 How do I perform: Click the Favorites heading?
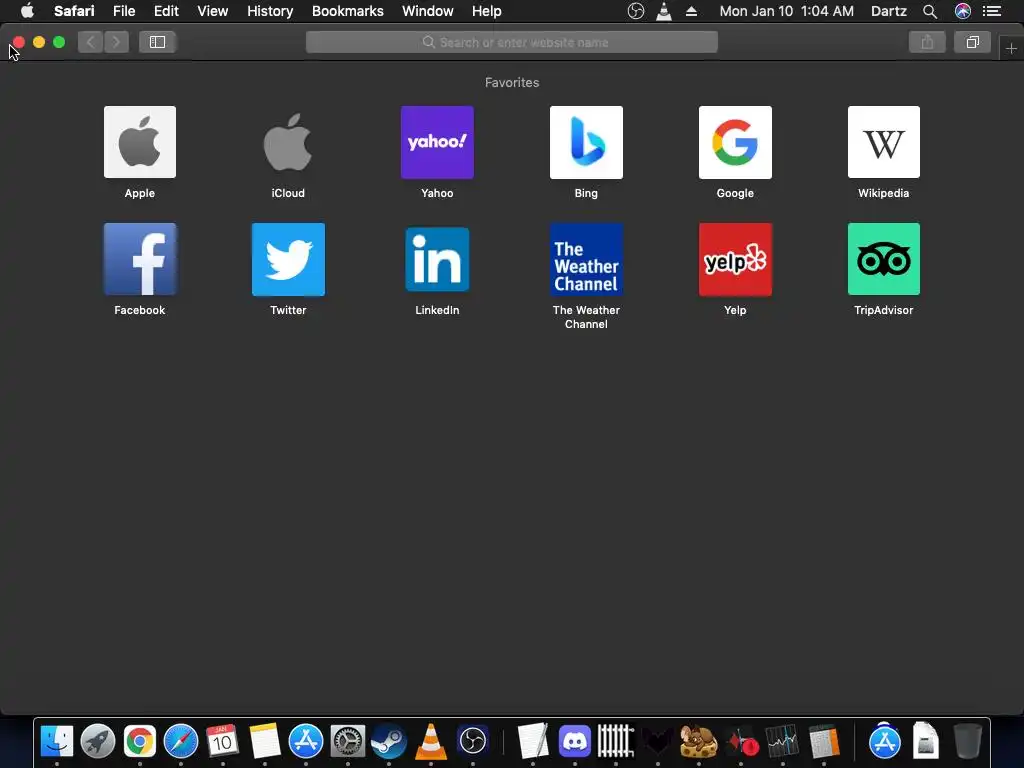tap(512, 82)
